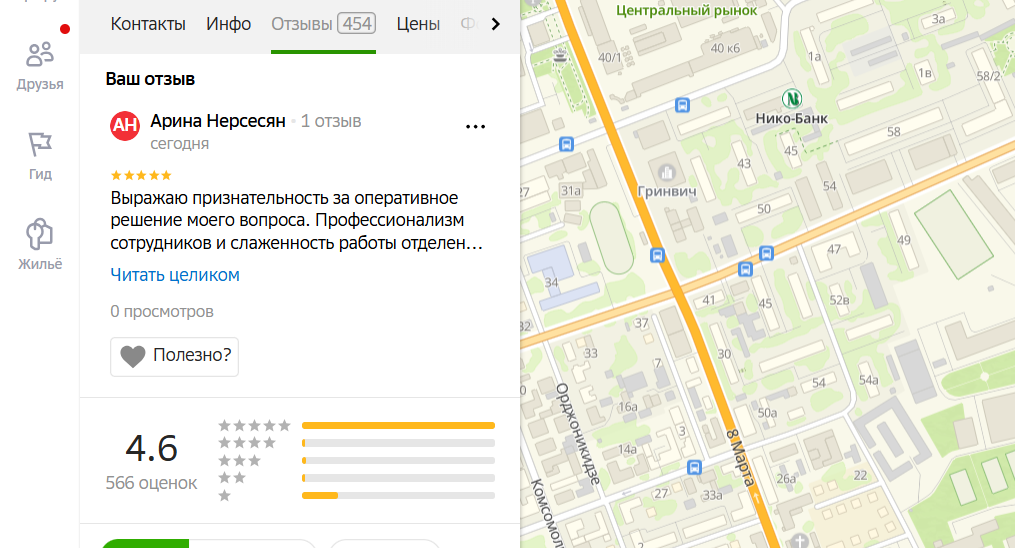Viewport: 1015px width, 548px height.
Task: Click the 8 Марта street label
Action: tap(741, 457)
